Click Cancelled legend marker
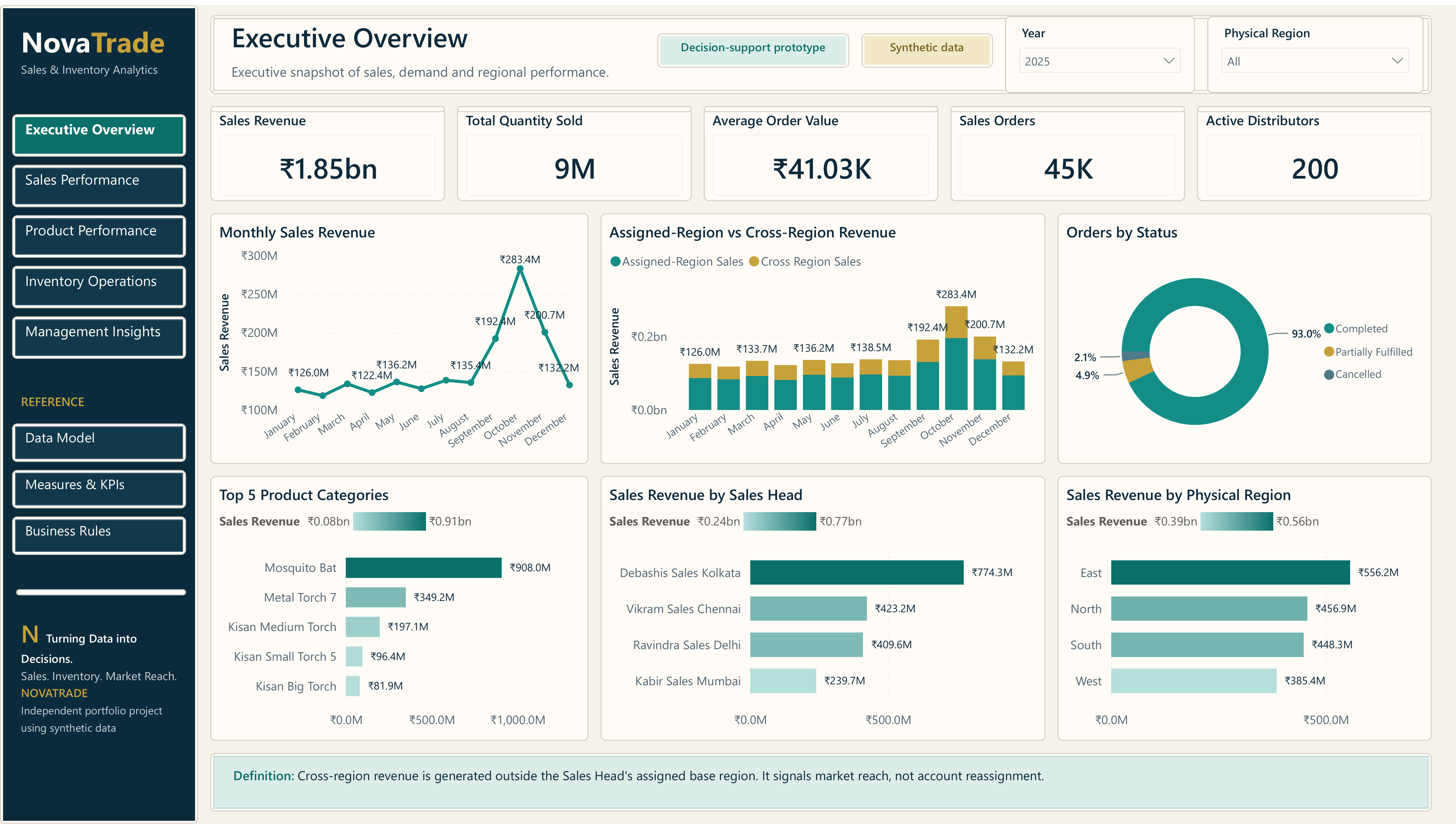1456x829 pixels. coord(1329,375)
